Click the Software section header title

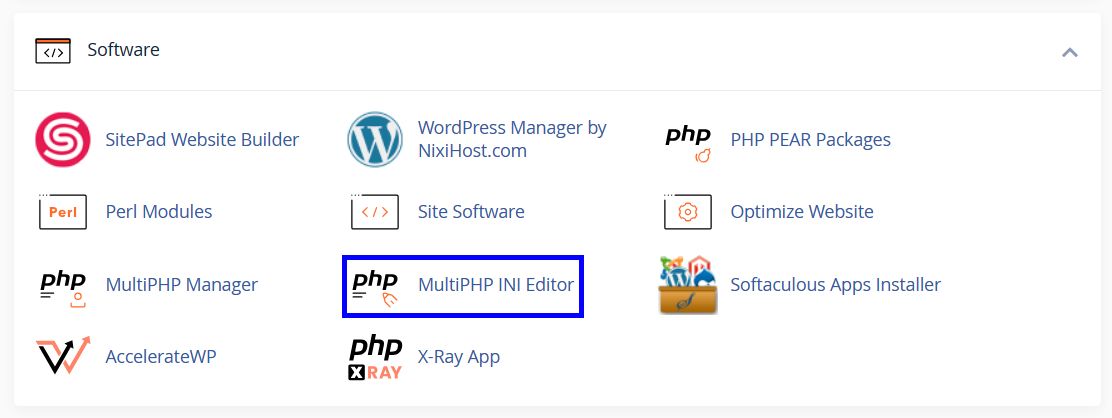[123, 50]
